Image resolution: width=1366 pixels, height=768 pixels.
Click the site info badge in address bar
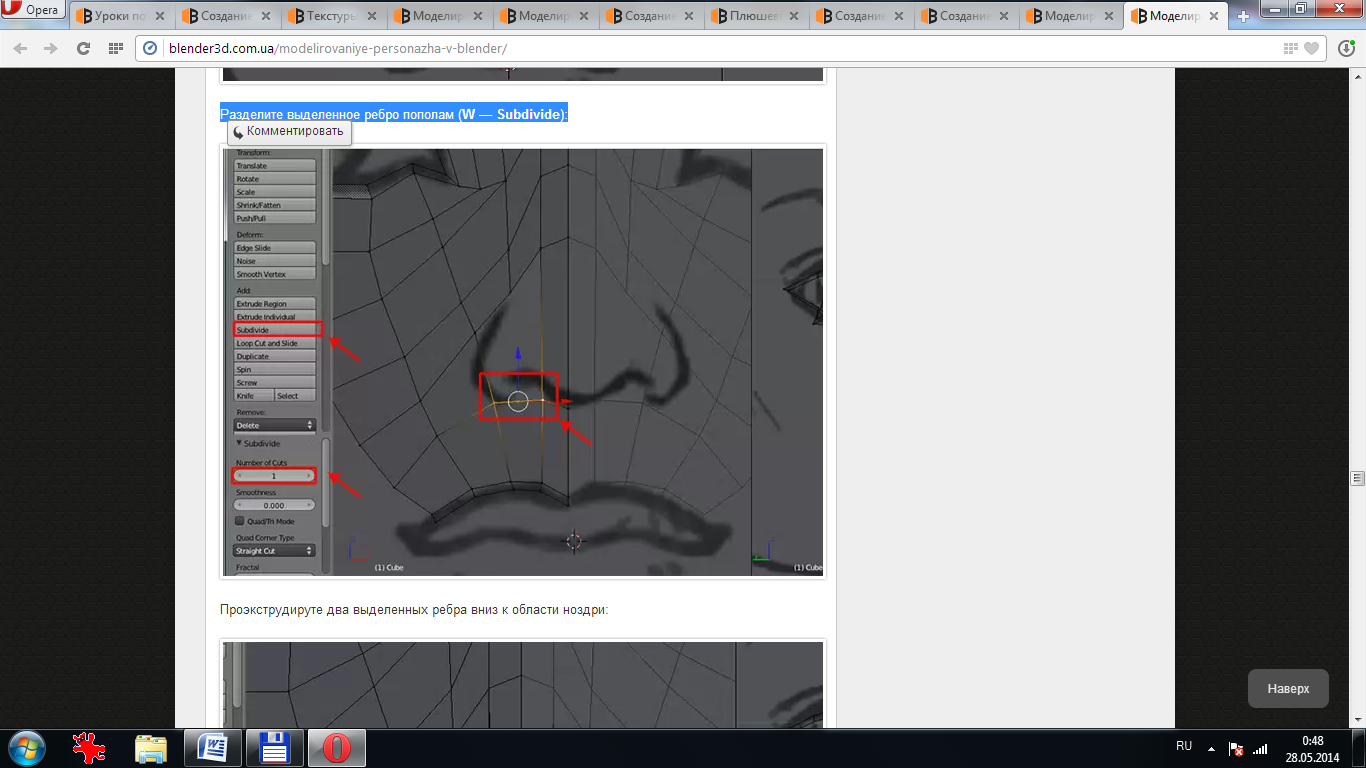(151, 48)
